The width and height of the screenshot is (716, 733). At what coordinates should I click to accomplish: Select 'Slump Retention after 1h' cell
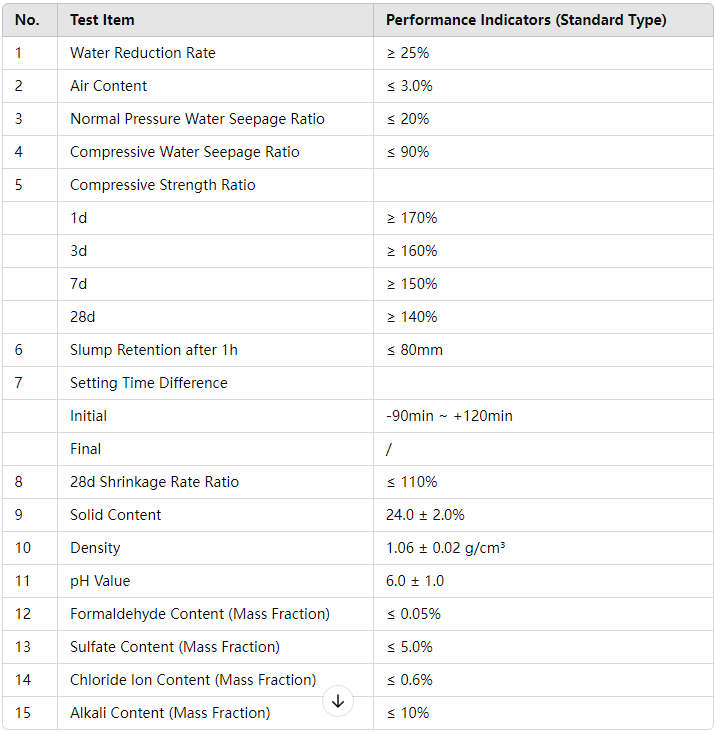(215, 350)
